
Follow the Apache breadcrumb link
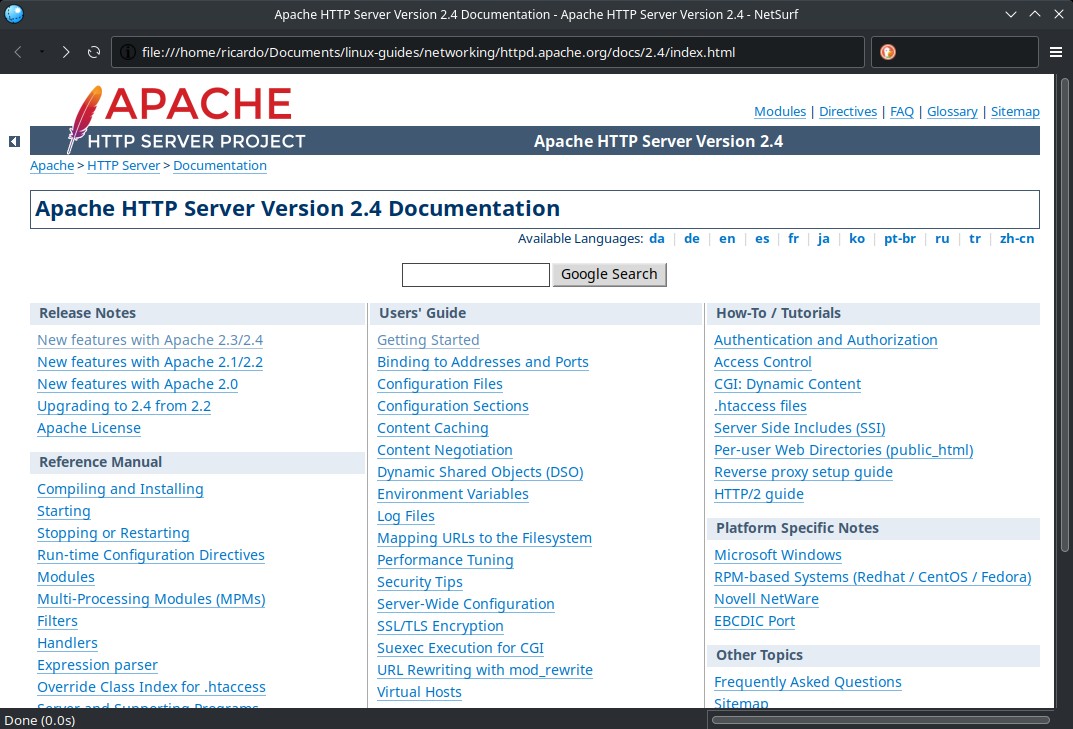[52, 166]
